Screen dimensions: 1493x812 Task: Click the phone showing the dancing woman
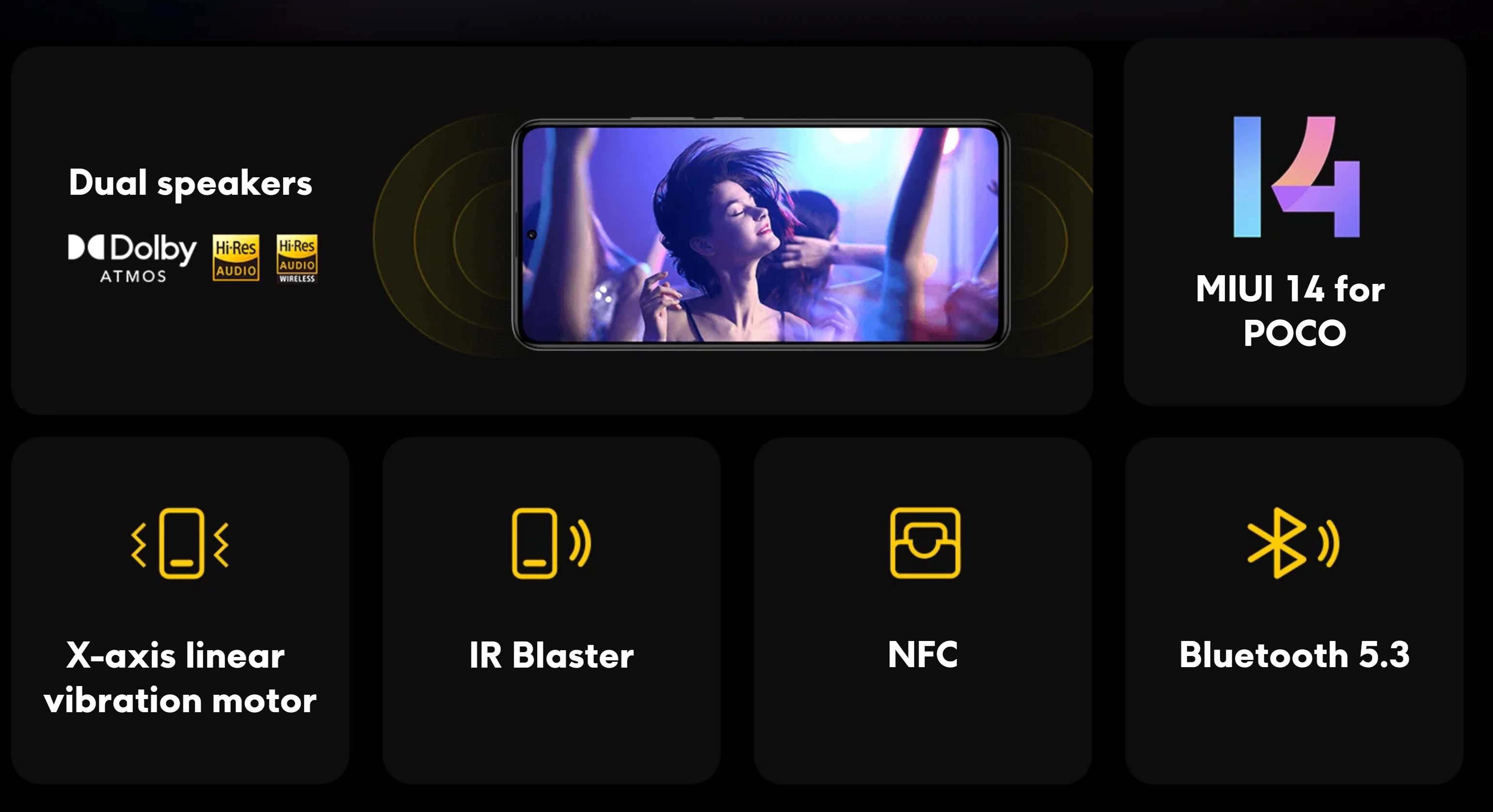pos(761,234)
